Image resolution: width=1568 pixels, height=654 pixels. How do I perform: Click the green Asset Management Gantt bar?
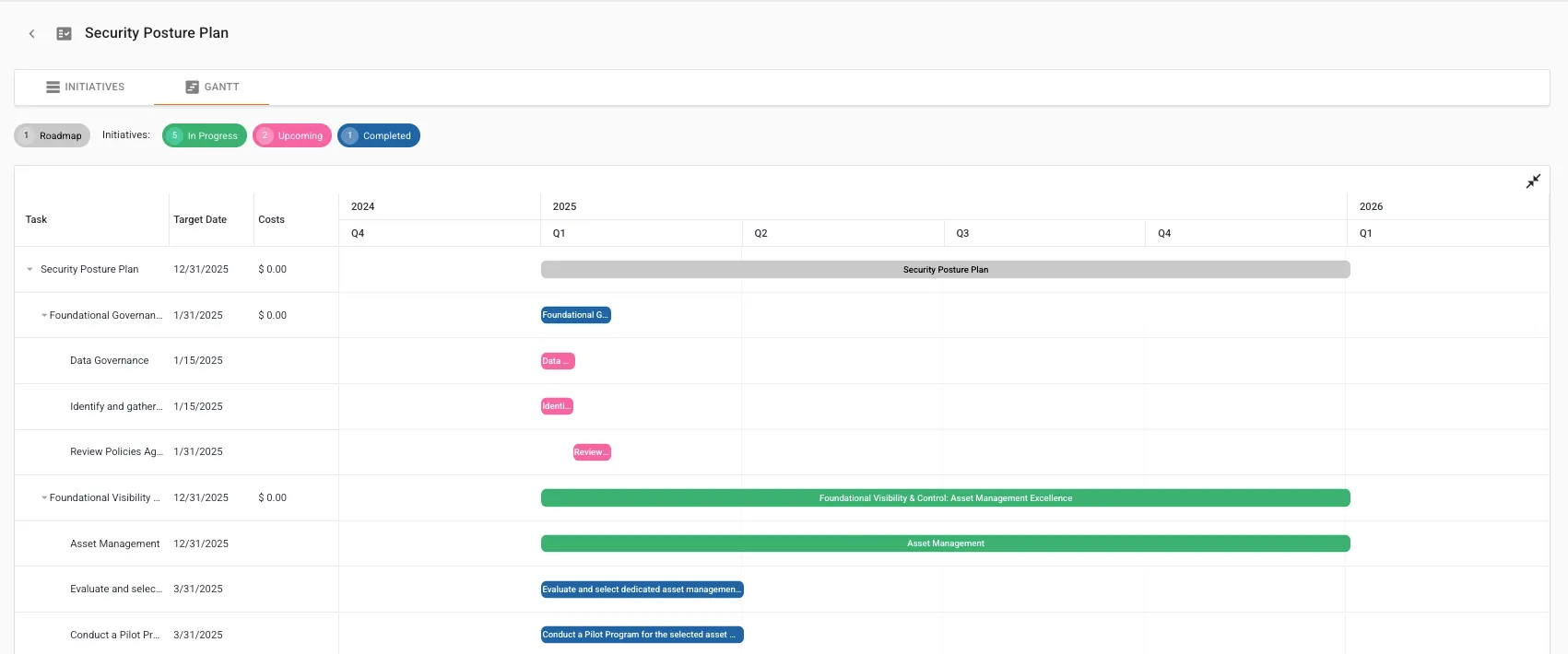(x=946, y=543)
